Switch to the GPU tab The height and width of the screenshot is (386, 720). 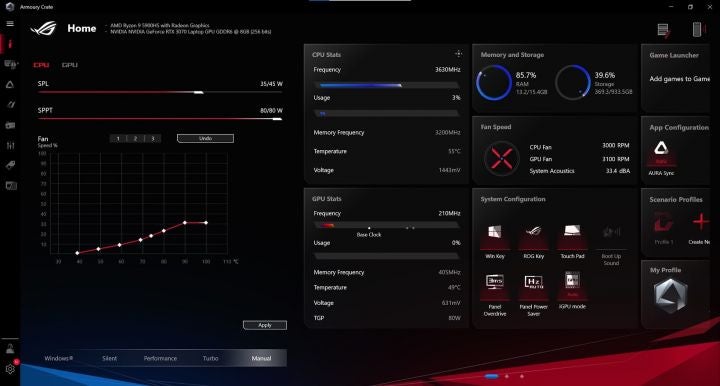pyautogui.click(x=69, y=65)
